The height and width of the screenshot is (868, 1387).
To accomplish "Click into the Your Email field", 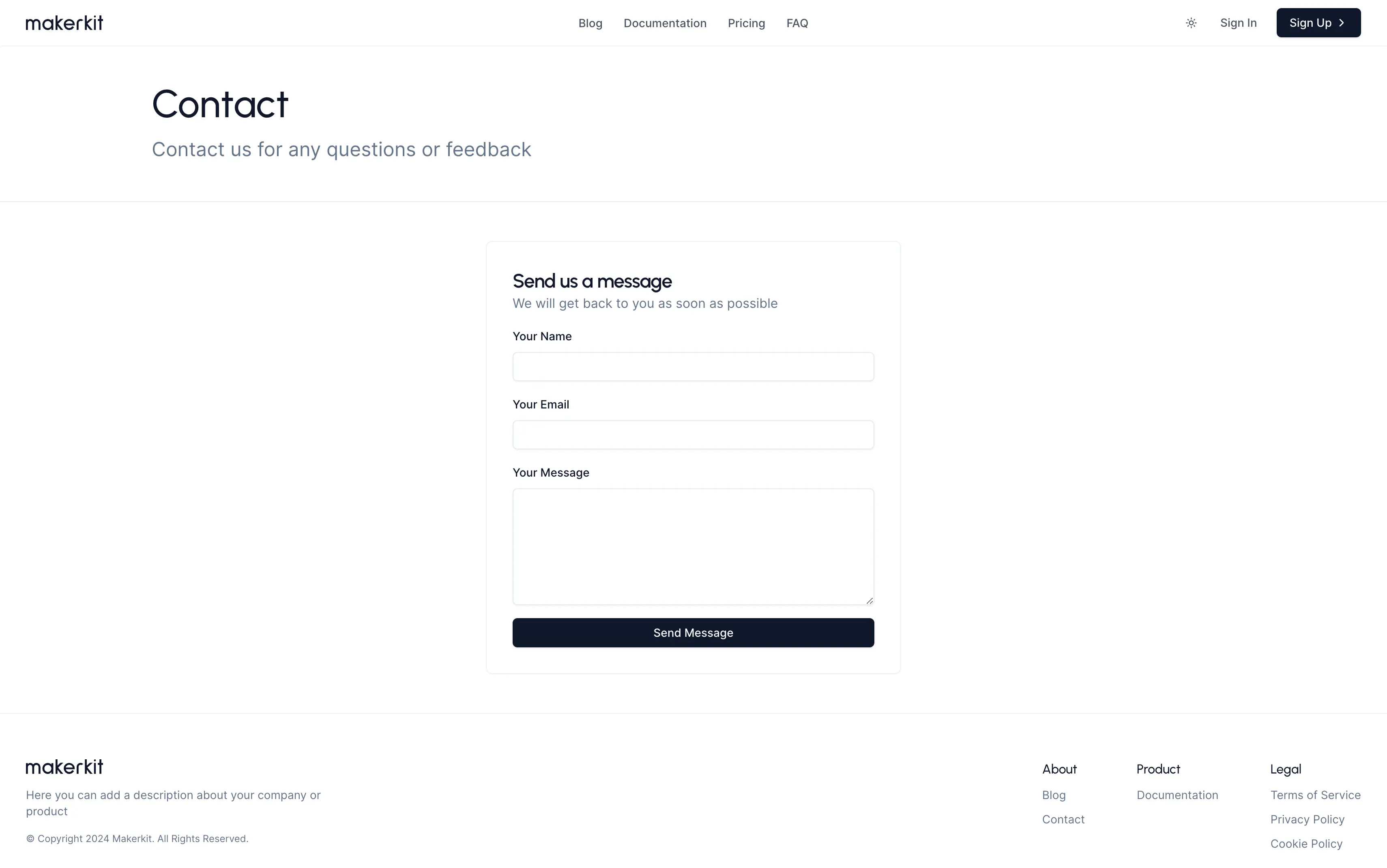I will 693,435.
